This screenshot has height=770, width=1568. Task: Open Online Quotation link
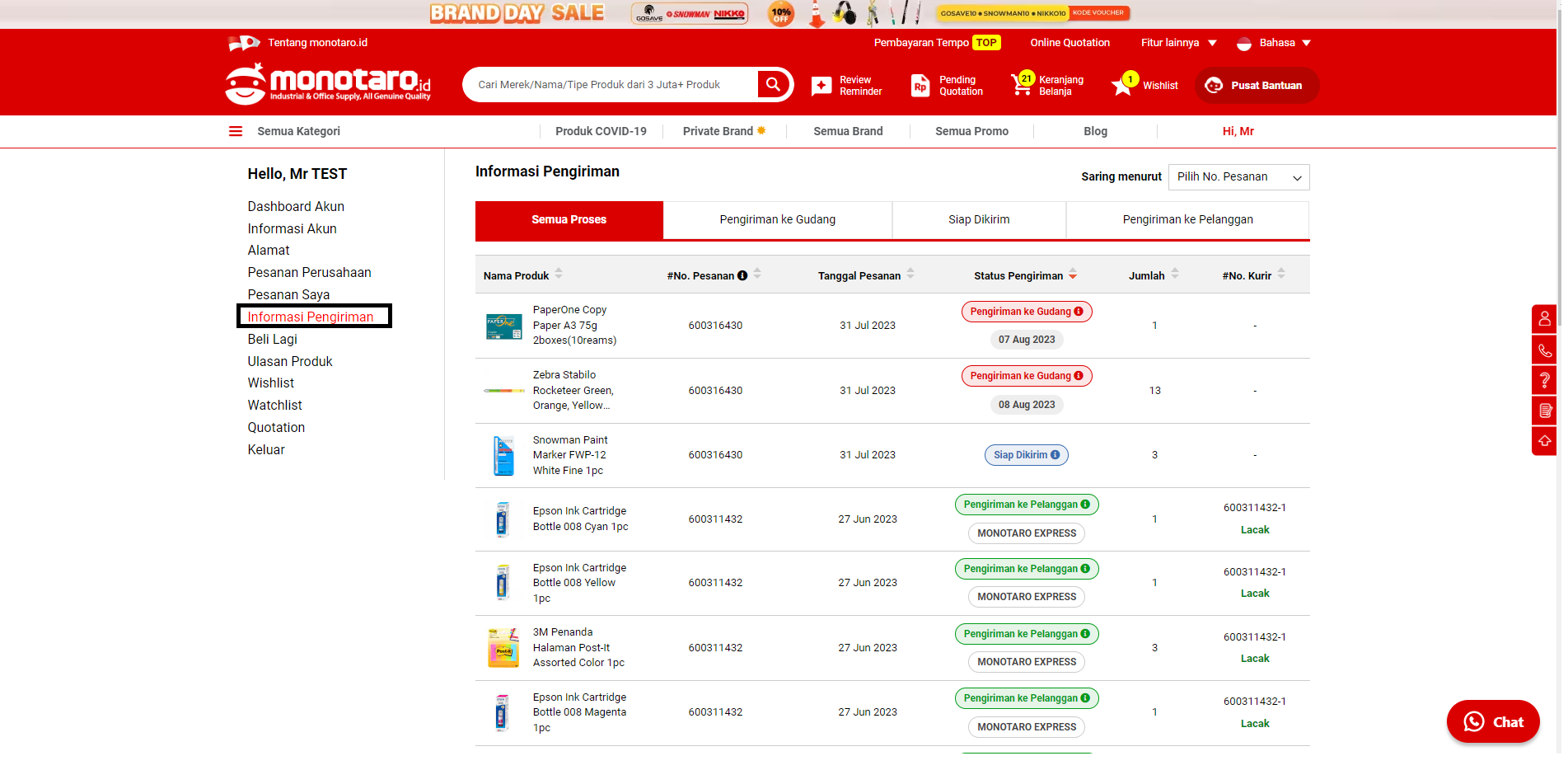[x=1070, y=43]
